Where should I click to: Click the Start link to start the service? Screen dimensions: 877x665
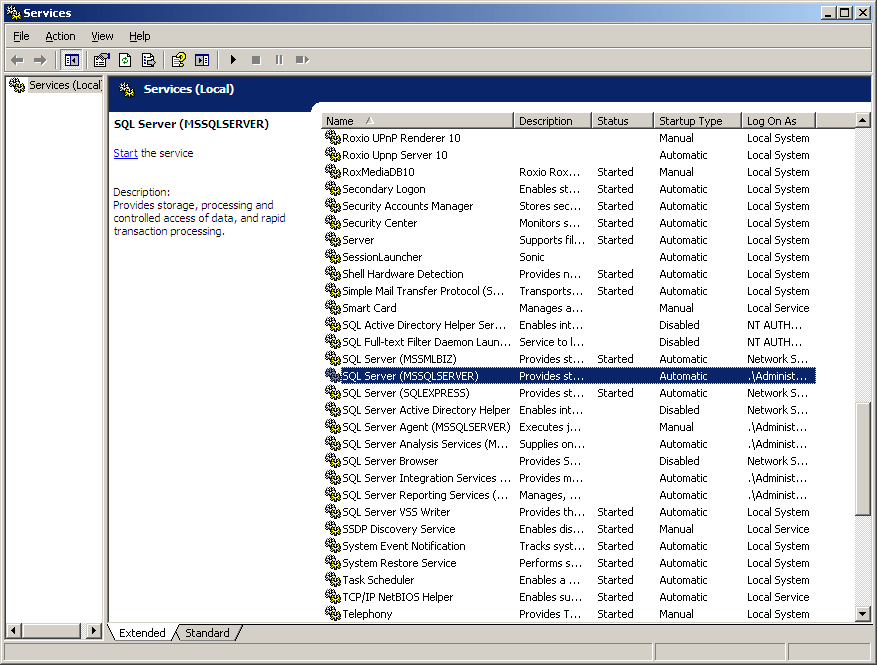point(125,153)
